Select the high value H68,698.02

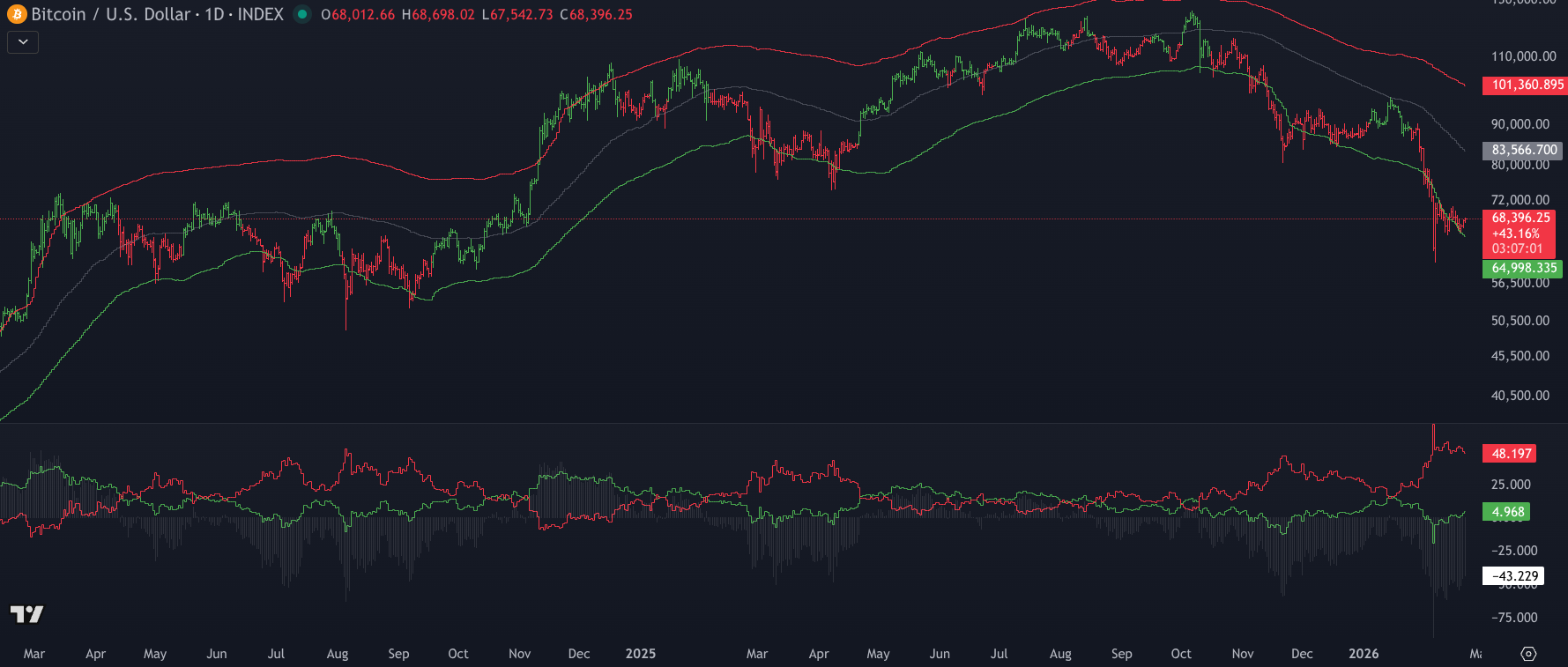pos(438,14)
